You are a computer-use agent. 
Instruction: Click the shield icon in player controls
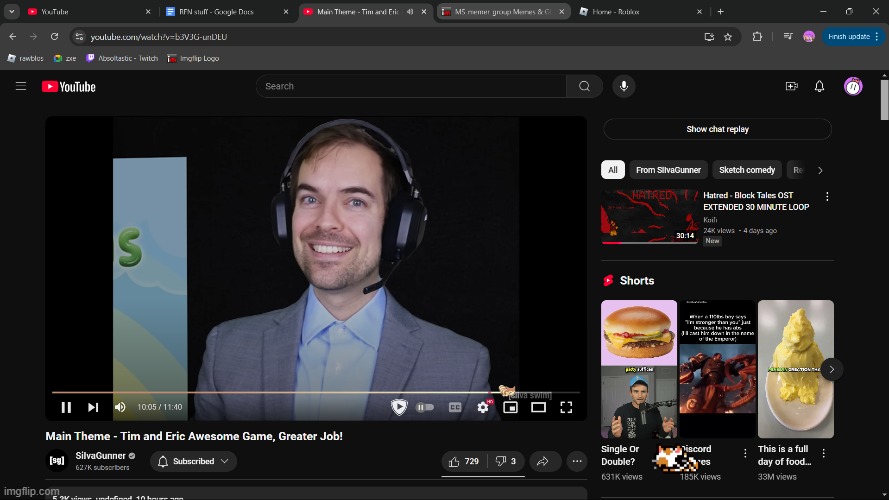(x=399, y=407)
